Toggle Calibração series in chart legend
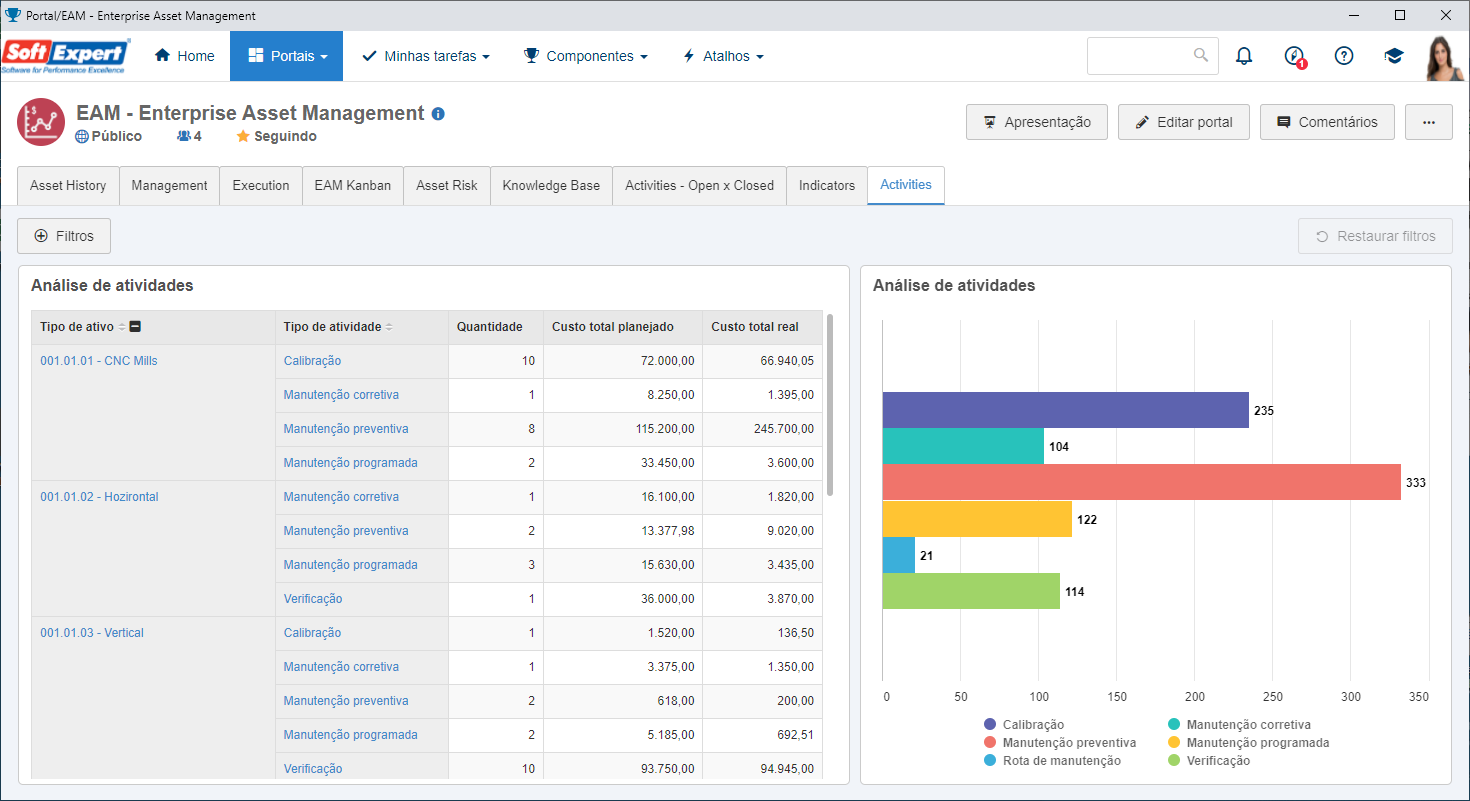 point(1024,725)
